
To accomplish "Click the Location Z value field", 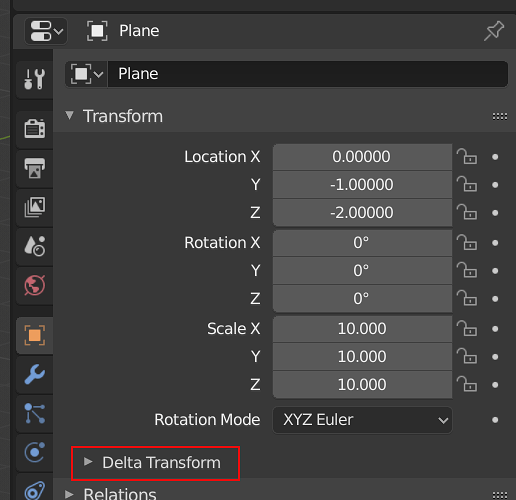I will click(x=362, y=213).
